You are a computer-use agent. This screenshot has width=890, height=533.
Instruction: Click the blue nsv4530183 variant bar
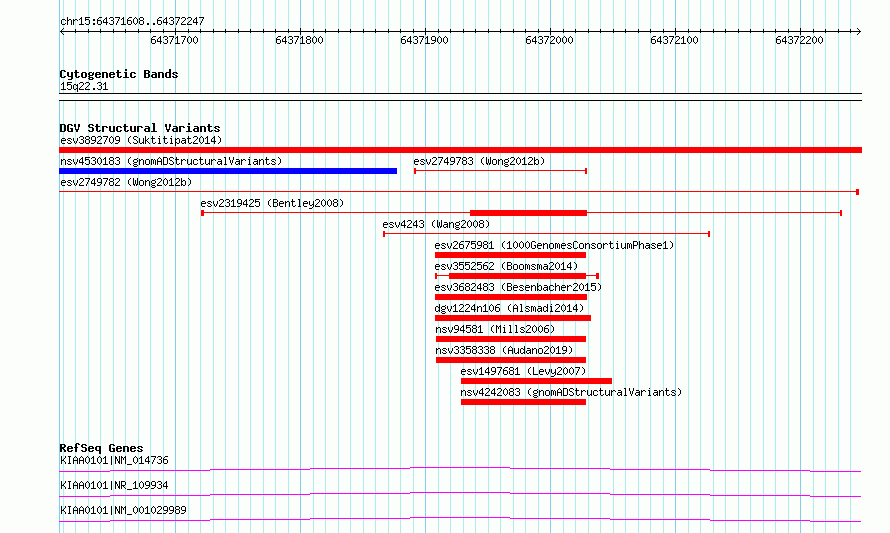point(228,171)
